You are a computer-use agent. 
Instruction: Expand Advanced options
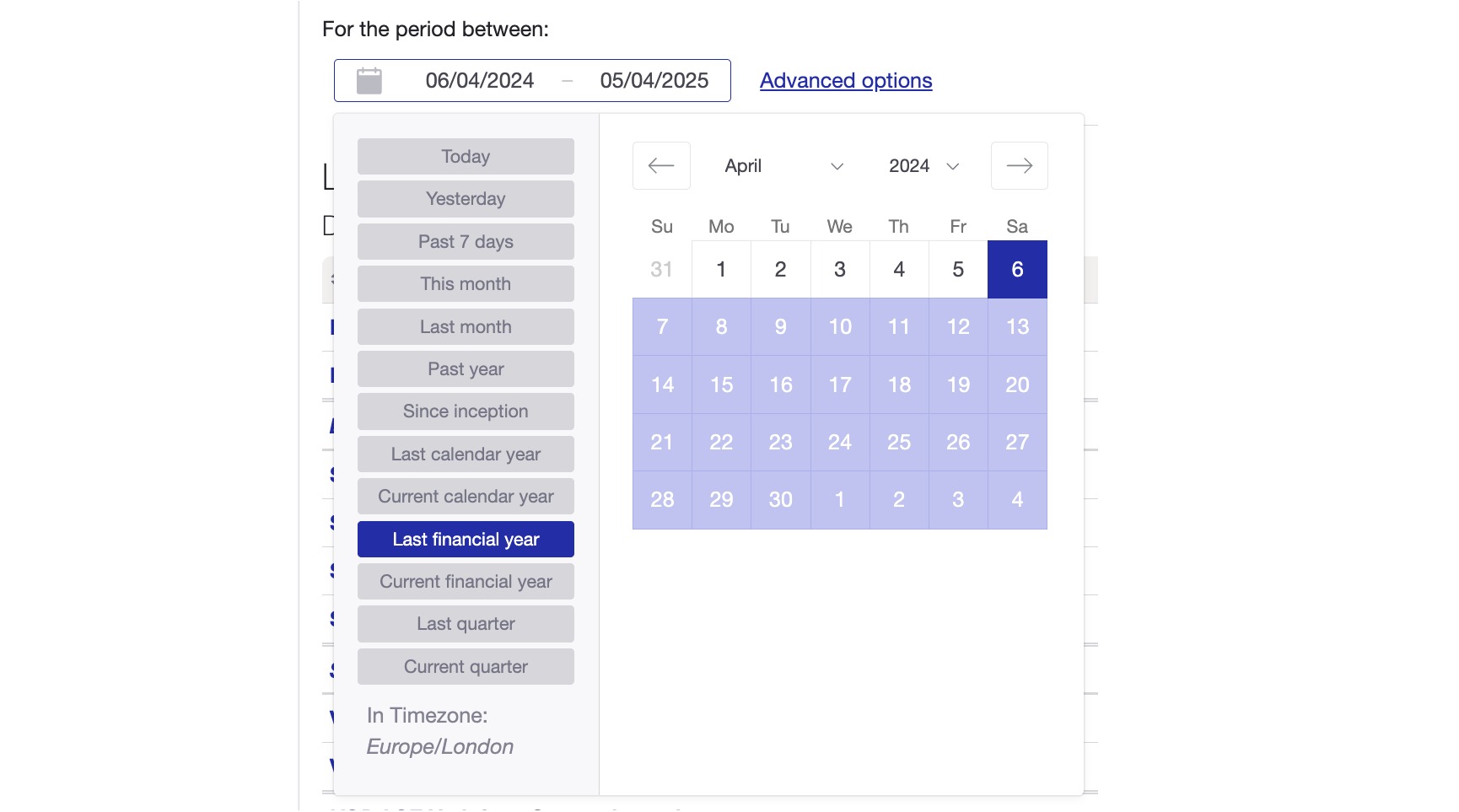845,80
